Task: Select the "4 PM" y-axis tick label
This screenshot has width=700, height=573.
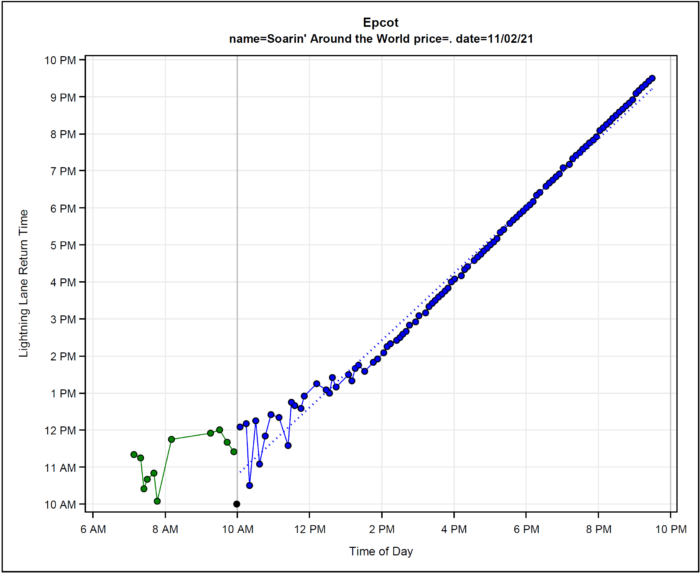Action: click(x=64, y=282)
